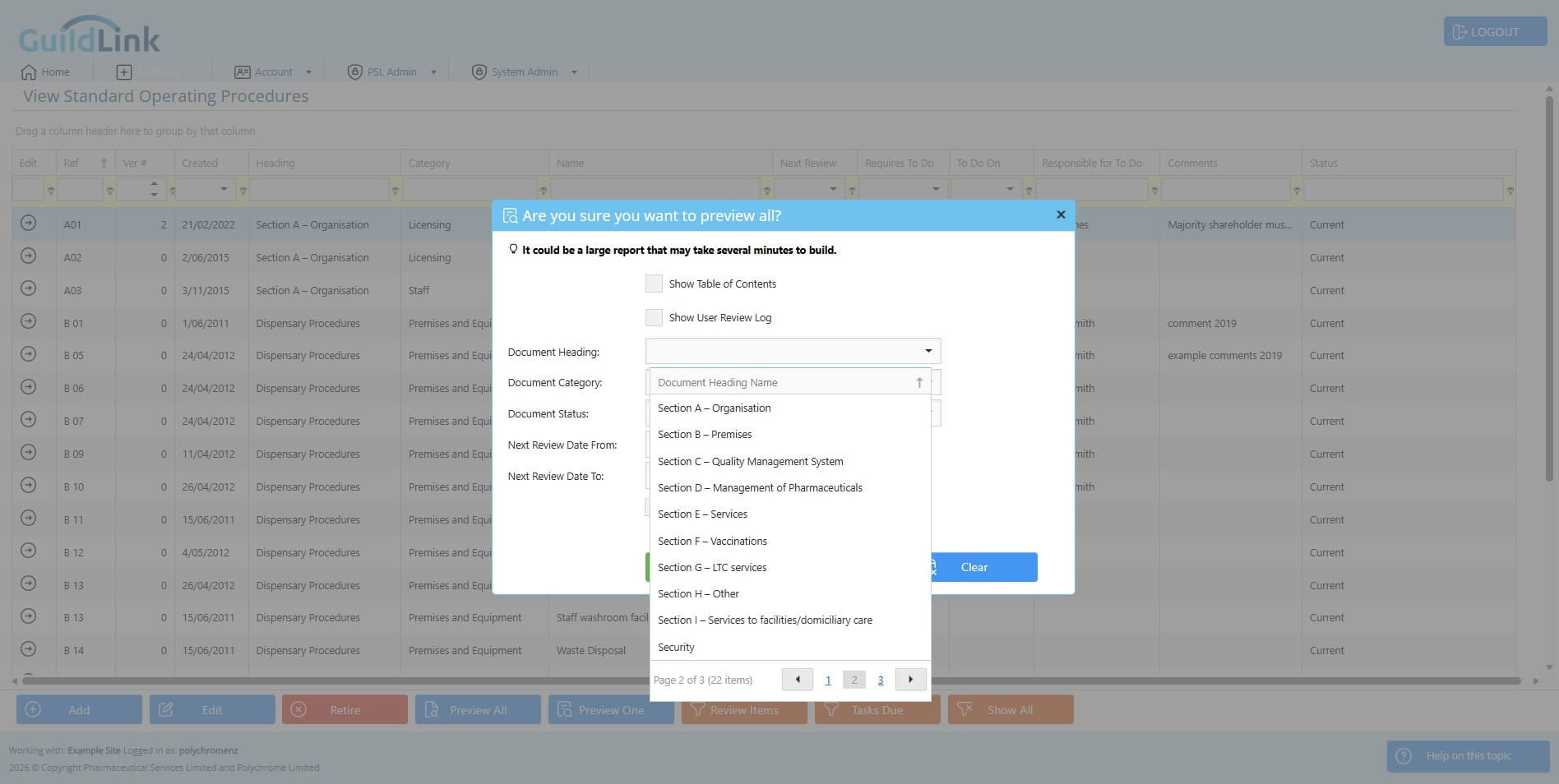Click the Add button
The image size is (1559, 784).
79,710
